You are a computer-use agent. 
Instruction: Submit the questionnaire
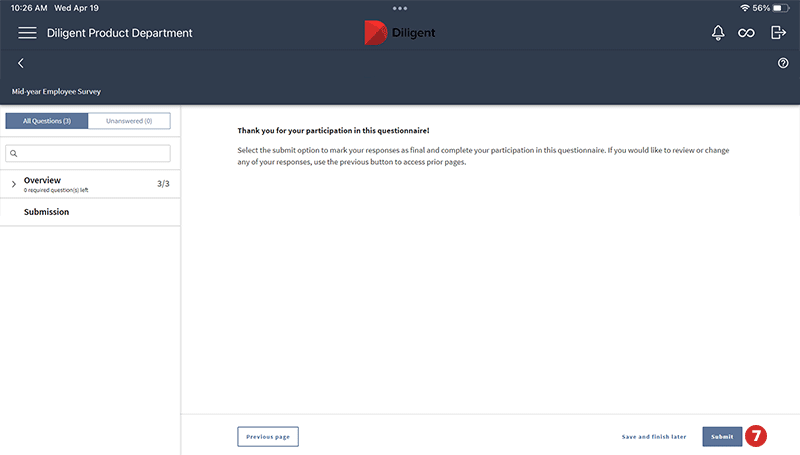click(x=722, y=436)
